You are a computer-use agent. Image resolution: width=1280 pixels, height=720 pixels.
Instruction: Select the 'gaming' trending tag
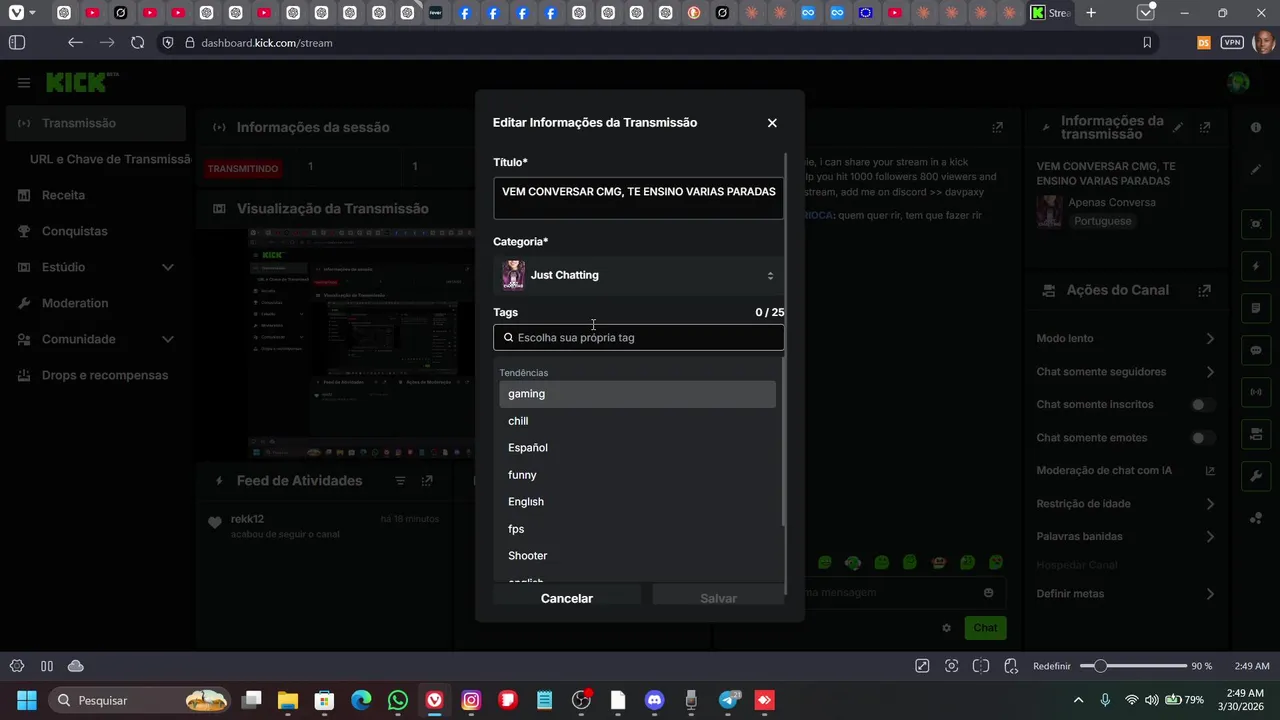637,394
